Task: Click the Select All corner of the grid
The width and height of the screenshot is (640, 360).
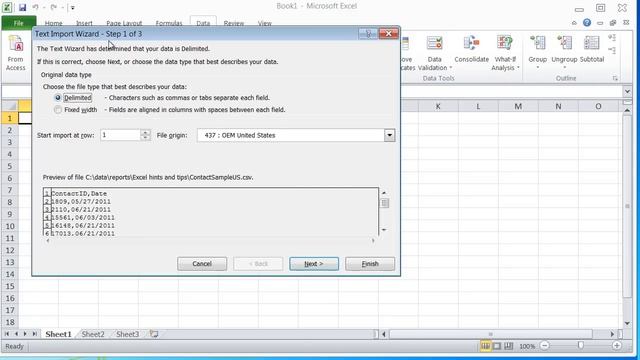Action: (10, 106)
